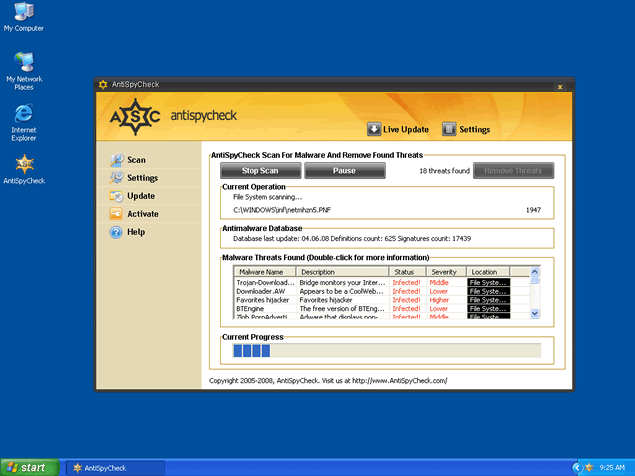Open Help from the sidebar
The image size is (635, 476).
(x=117, y=232)
